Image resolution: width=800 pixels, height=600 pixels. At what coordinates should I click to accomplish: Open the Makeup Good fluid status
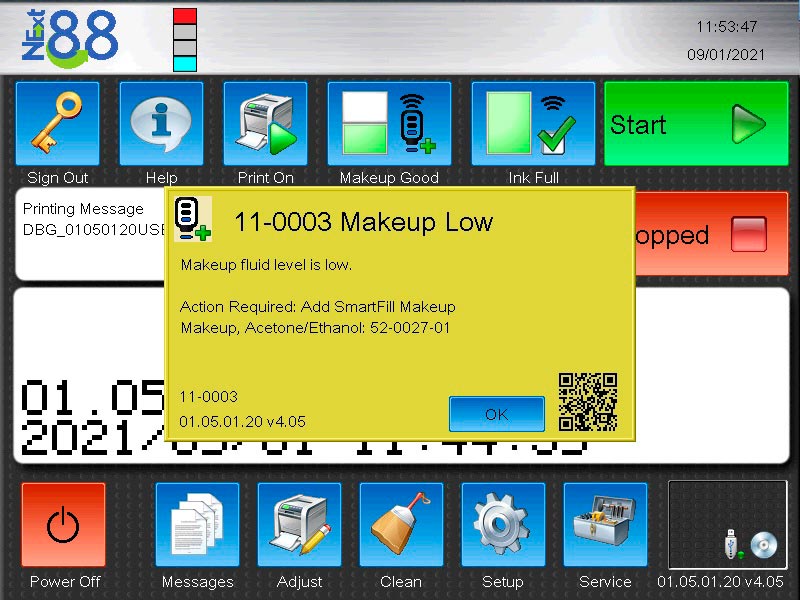pyautogui.click(x=389, y=123)
